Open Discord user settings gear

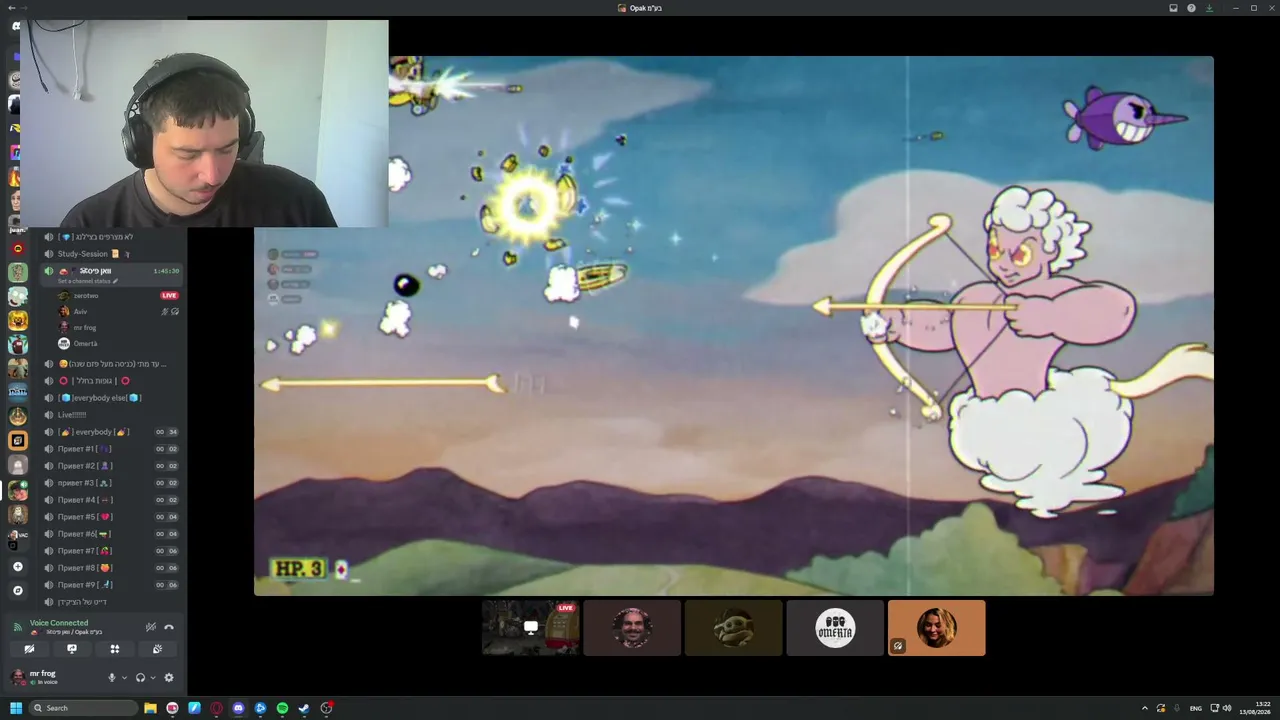[x=169, y=677]
